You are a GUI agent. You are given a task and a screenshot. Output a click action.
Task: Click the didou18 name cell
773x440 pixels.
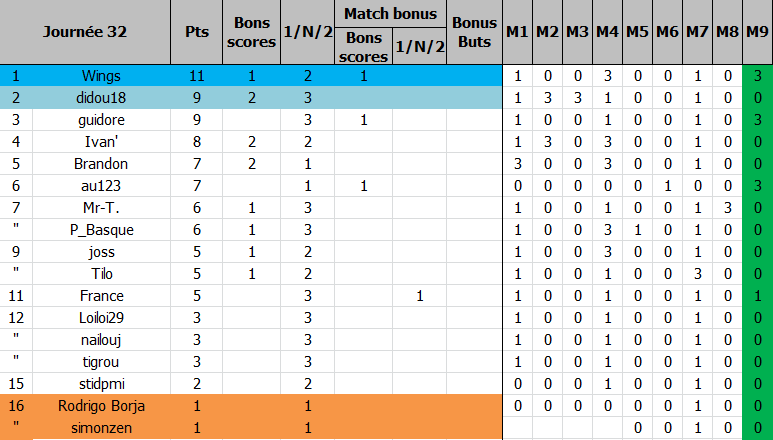click(101, 98)
